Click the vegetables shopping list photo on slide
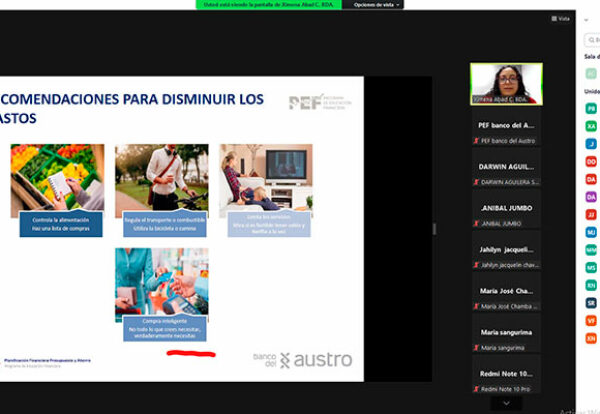 (x=57, y=177)
